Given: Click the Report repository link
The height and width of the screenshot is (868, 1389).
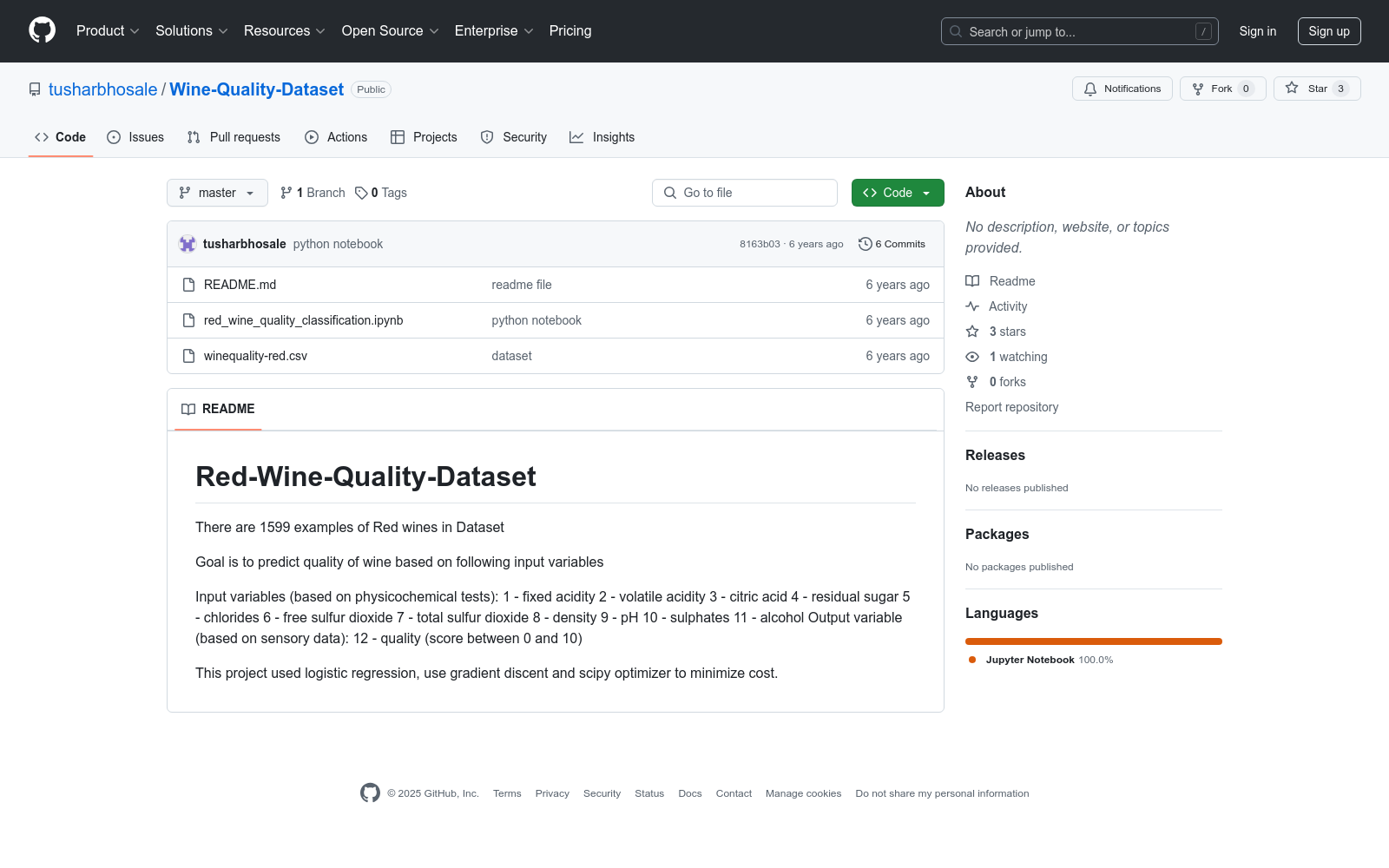Looking at the screenshot, I should tap(1011, 407).
